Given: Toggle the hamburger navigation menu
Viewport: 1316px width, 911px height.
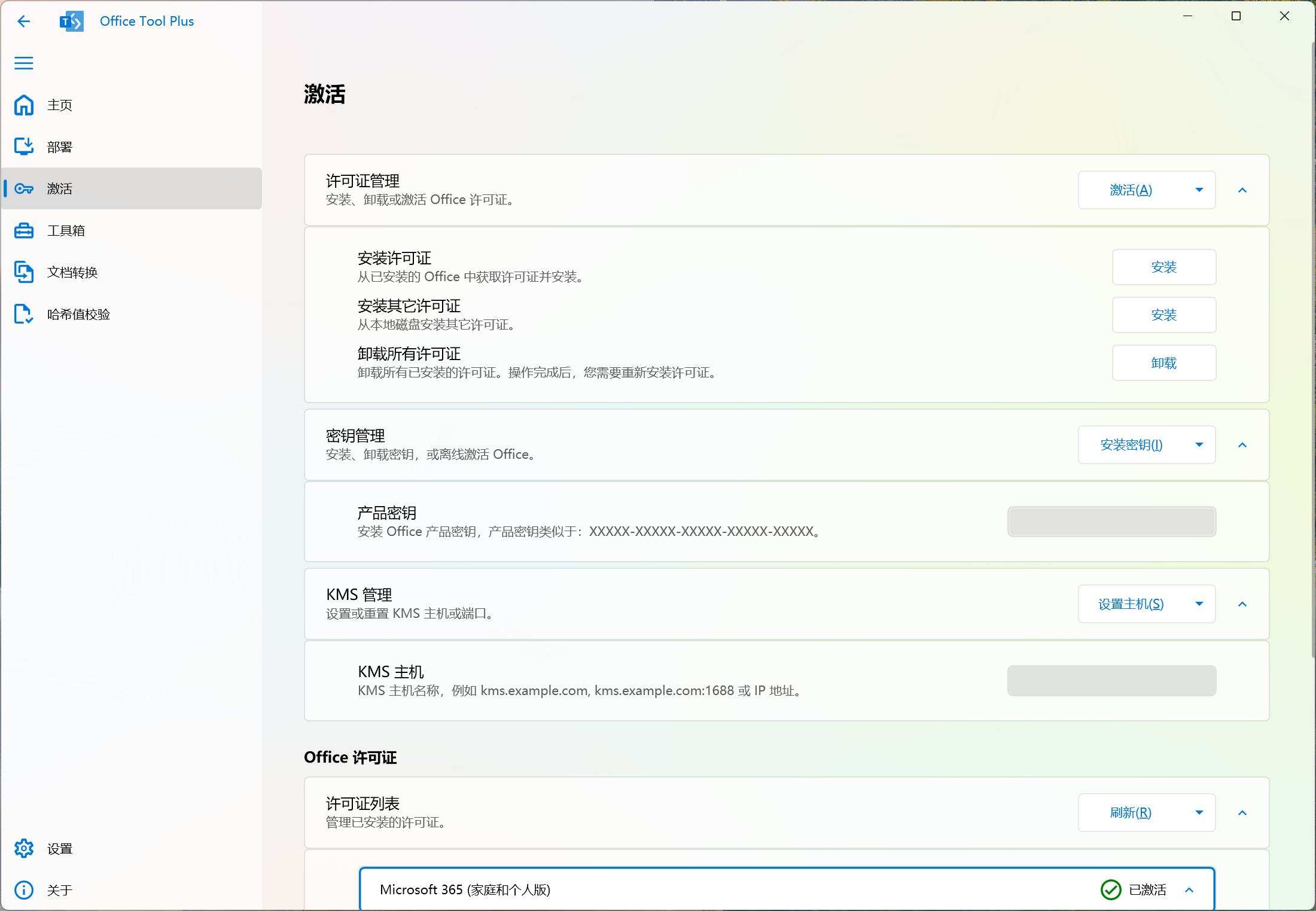Looking at the screenshot, I should 23,63.
